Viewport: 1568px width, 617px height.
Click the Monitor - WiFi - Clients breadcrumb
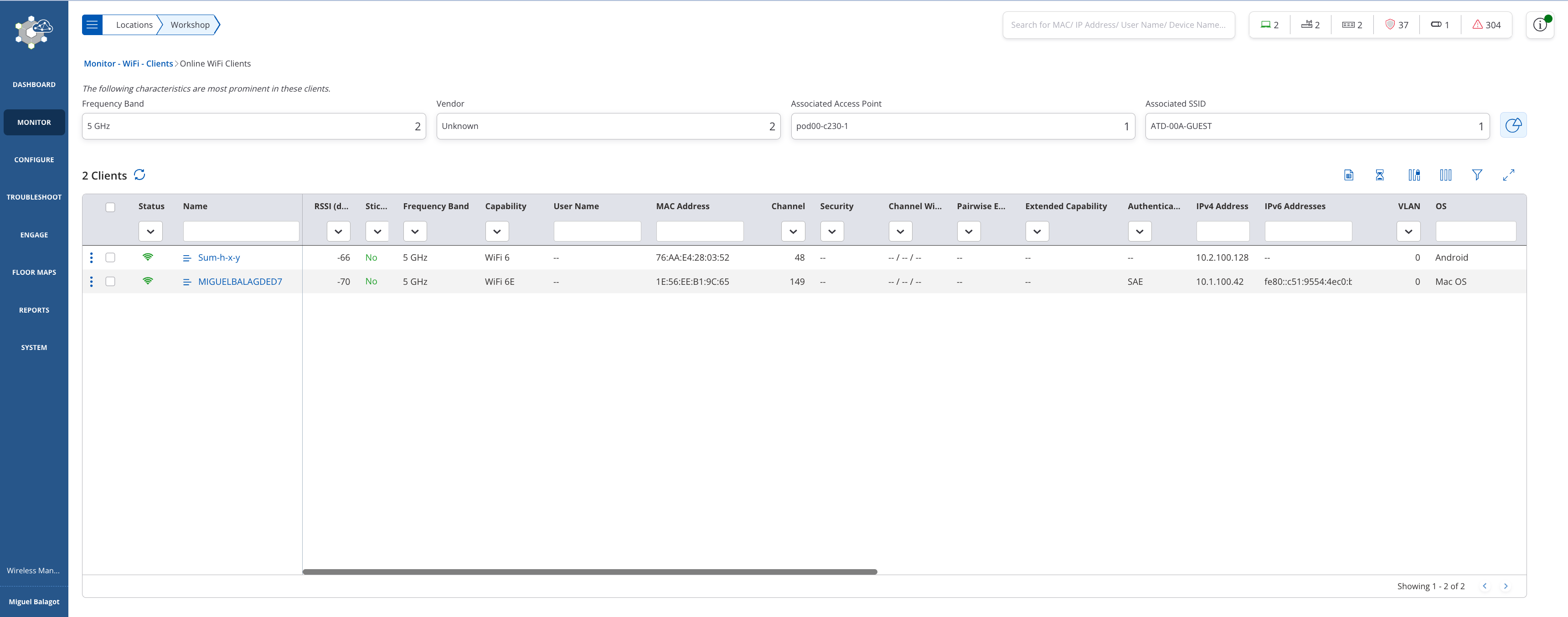click(x=129, y=64)
